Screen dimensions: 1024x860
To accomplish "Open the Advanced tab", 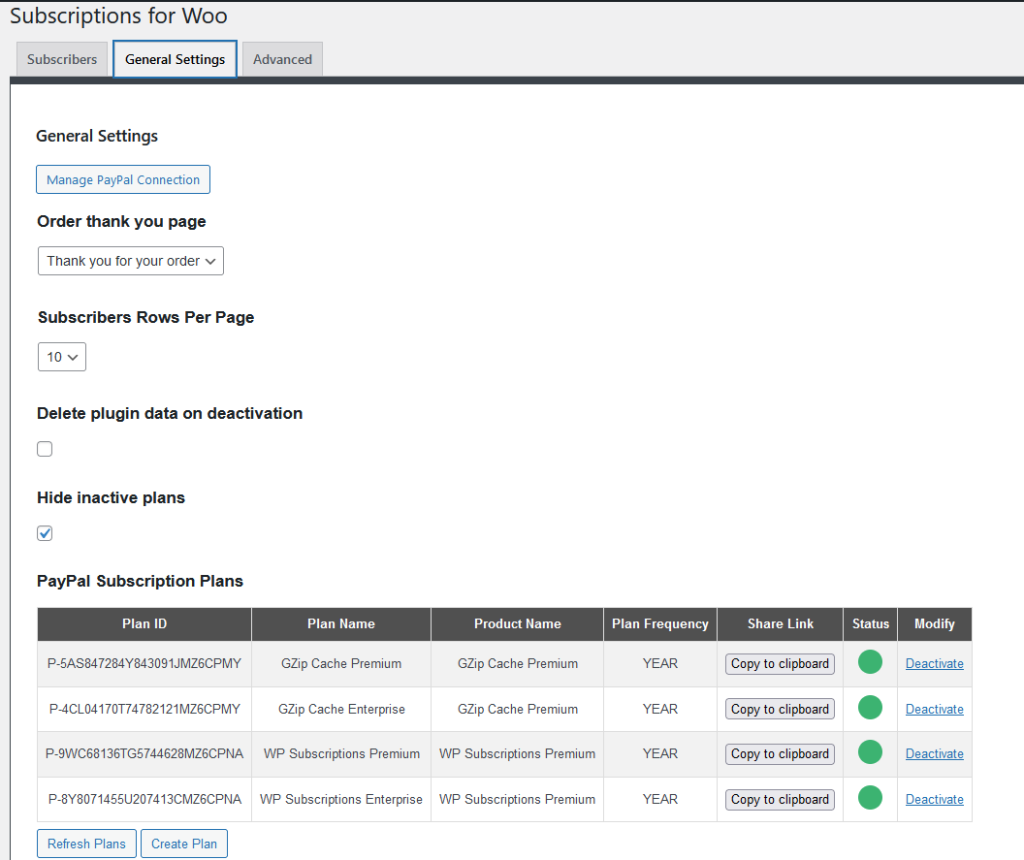I will 283,59.
